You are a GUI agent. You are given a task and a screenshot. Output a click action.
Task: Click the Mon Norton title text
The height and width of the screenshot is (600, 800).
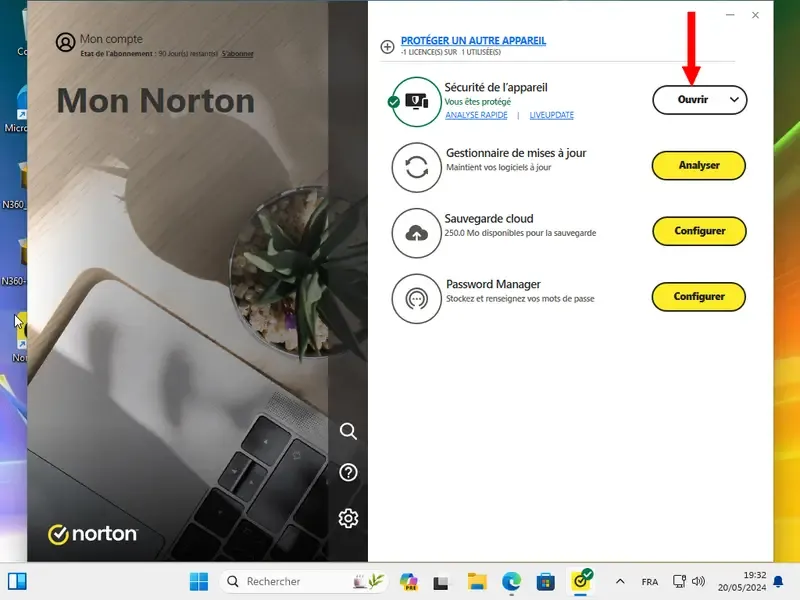156,101
